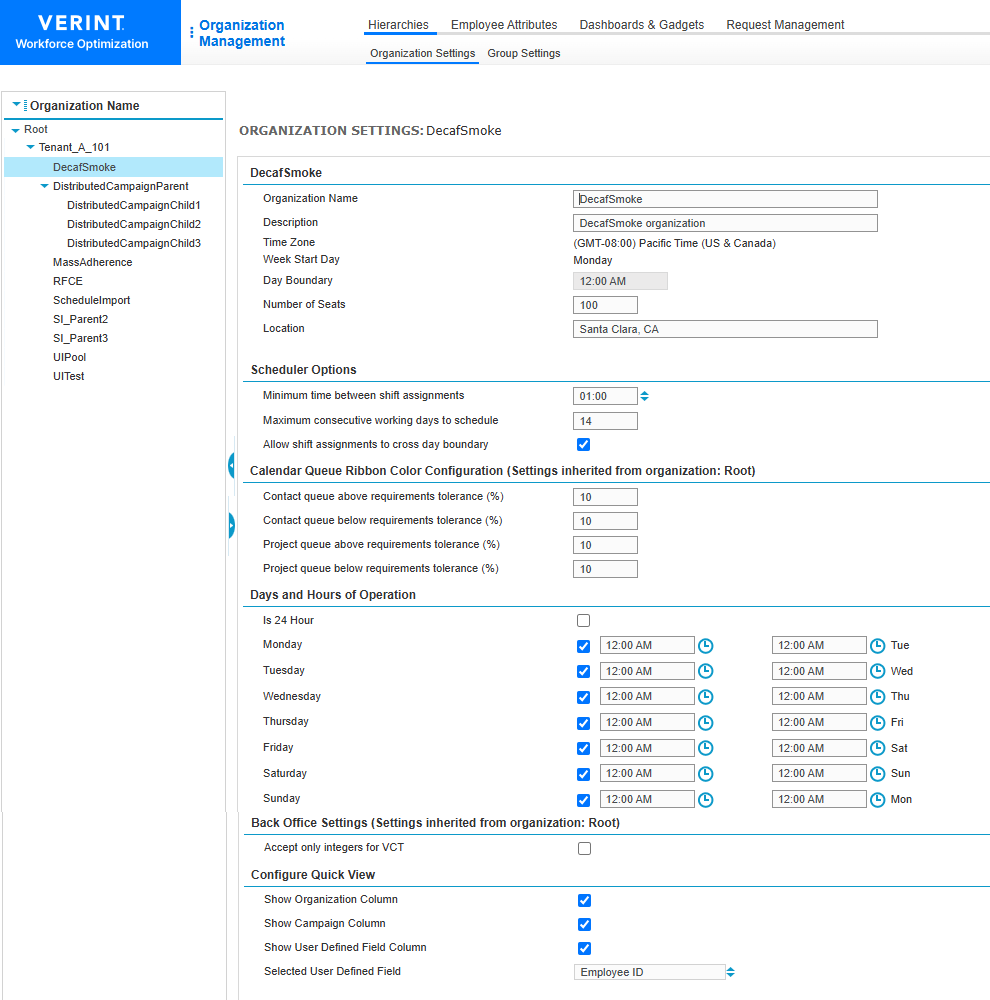Open the Group Settings tab
Image resolution: width=990 pixels, height=1000 pixels.
pyautogui.click(x=523, y=52)
